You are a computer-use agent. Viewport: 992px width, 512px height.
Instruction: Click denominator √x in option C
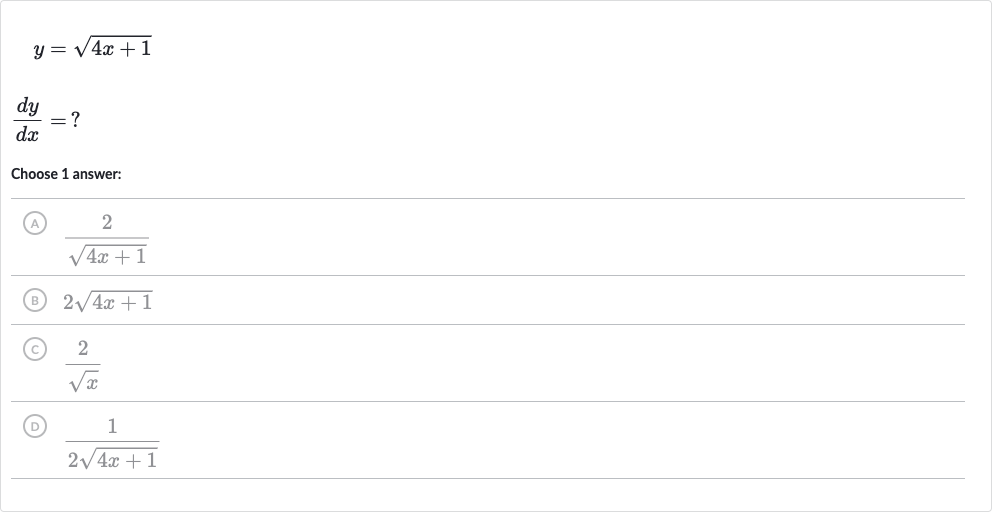click(x=84, y=382)
